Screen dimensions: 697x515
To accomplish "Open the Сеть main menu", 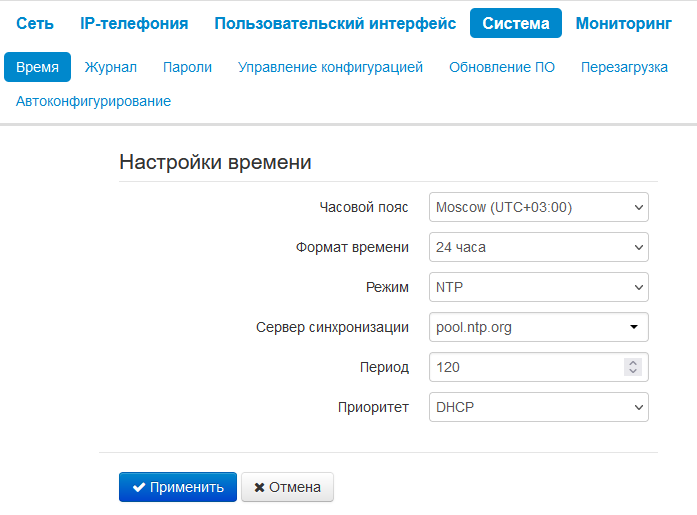I will 35,23.
